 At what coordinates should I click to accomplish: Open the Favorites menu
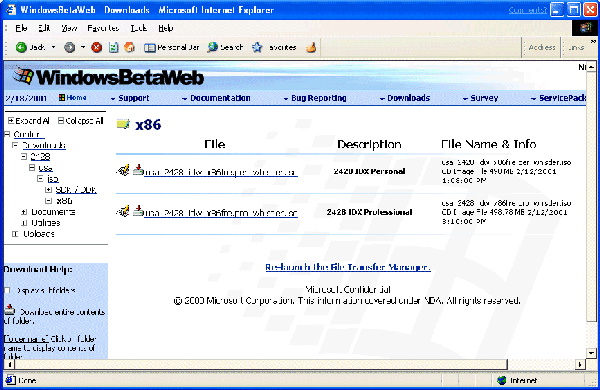[103, 28]
